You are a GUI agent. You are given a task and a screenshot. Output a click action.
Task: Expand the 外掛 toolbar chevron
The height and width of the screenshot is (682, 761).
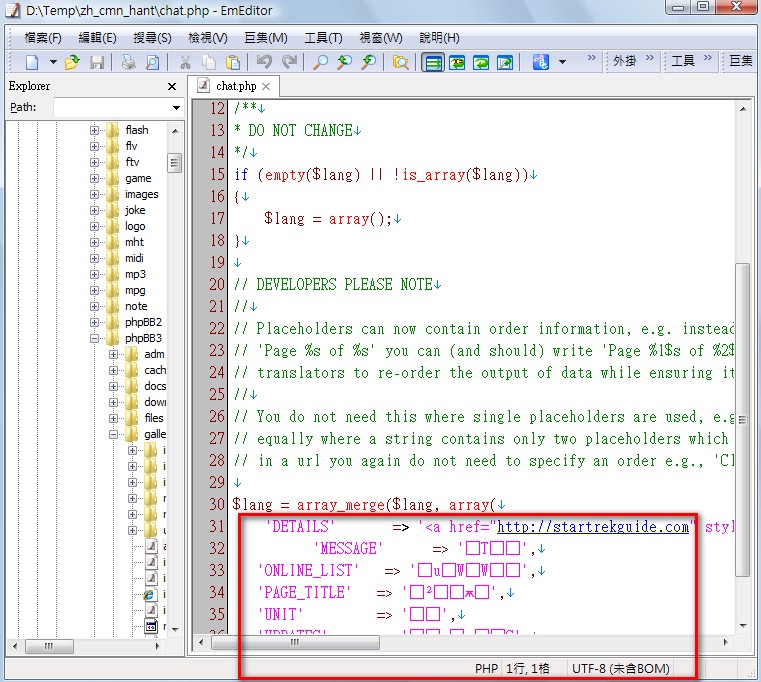pos(650,58)
